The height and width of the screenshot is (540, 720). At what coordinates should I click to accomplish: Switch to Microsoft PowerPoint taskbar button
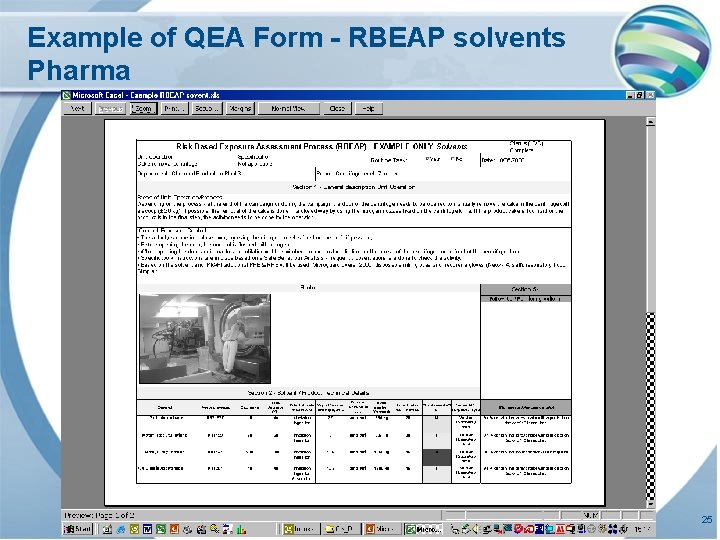pos(382,529)
